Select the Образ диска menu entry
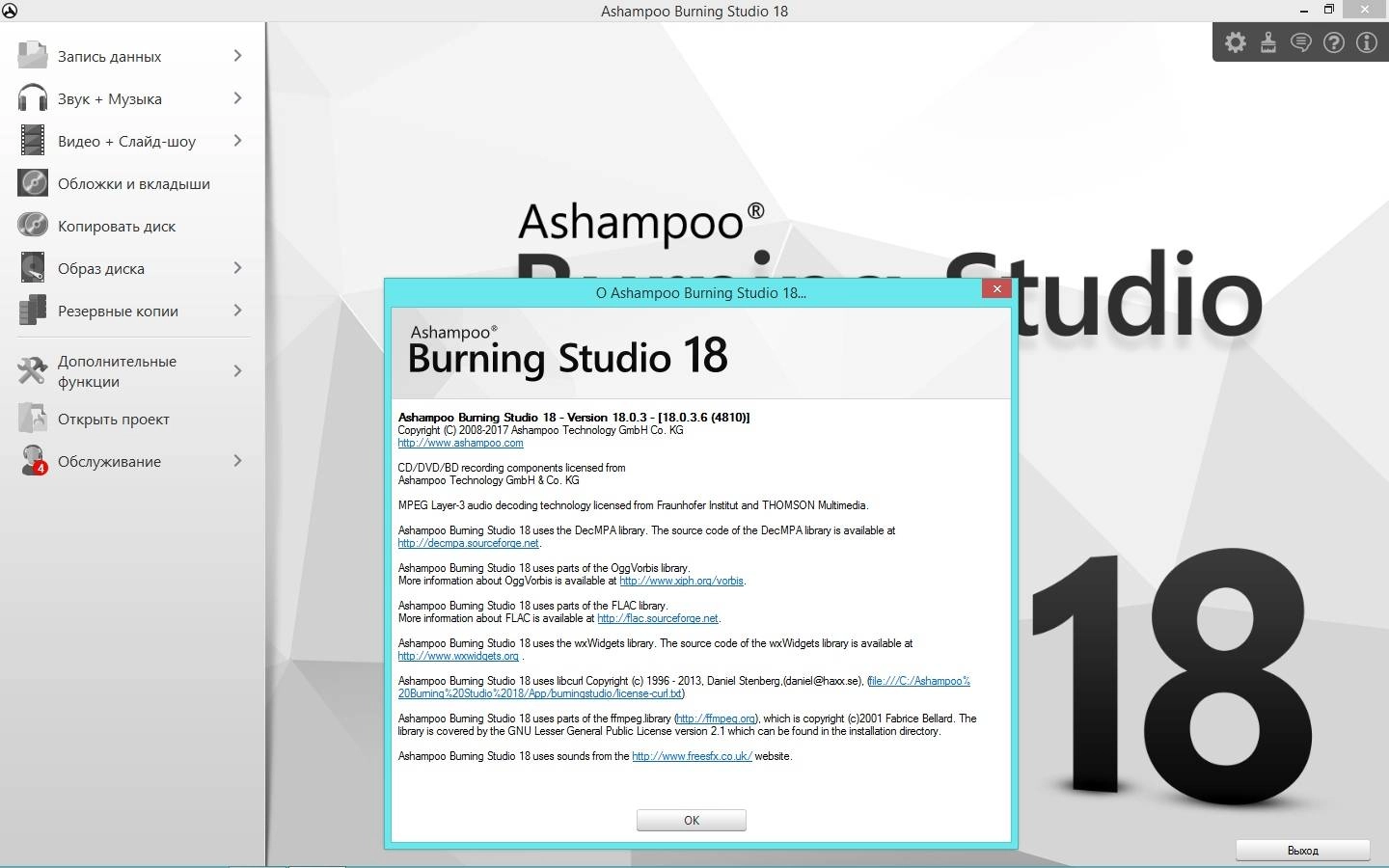1389x868 pixels. [x=132, y=268]
